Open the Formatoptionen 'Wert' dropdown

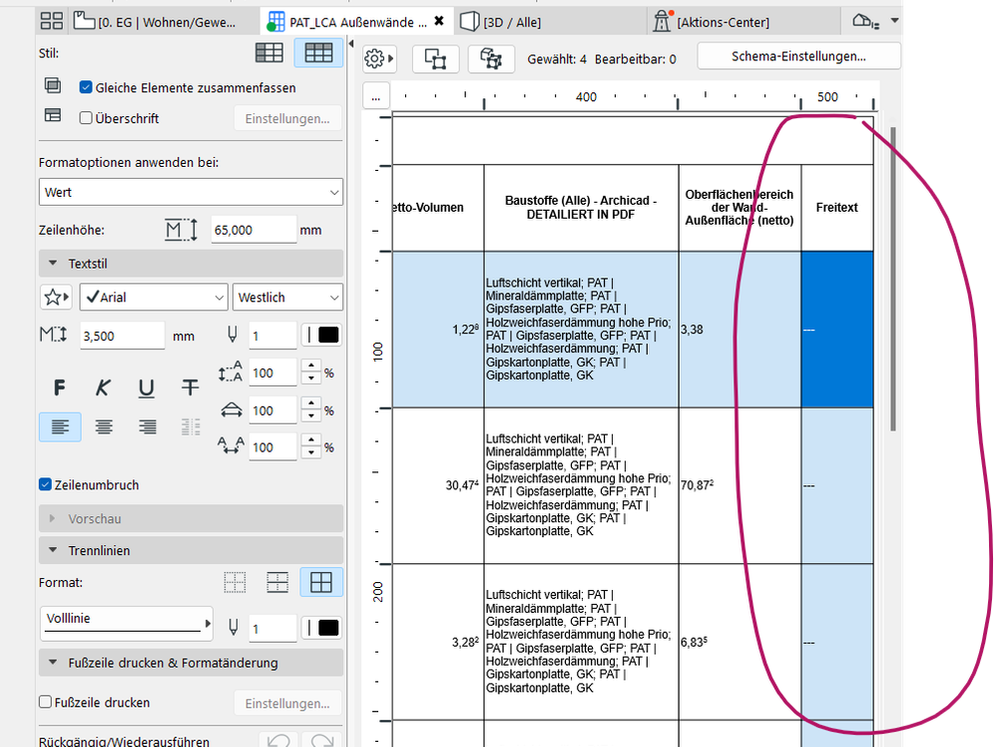[191, 191]
